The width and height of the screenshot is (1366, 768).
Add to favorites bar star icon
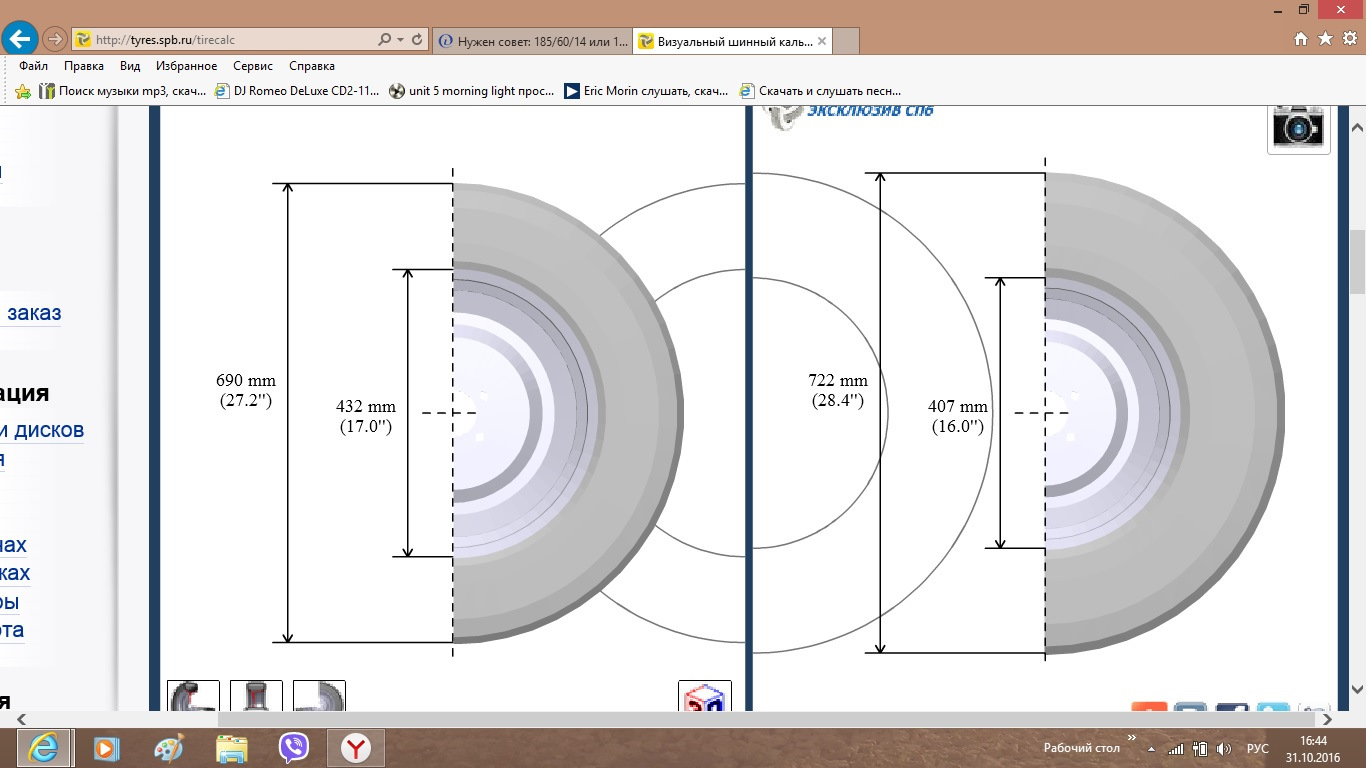23,91
